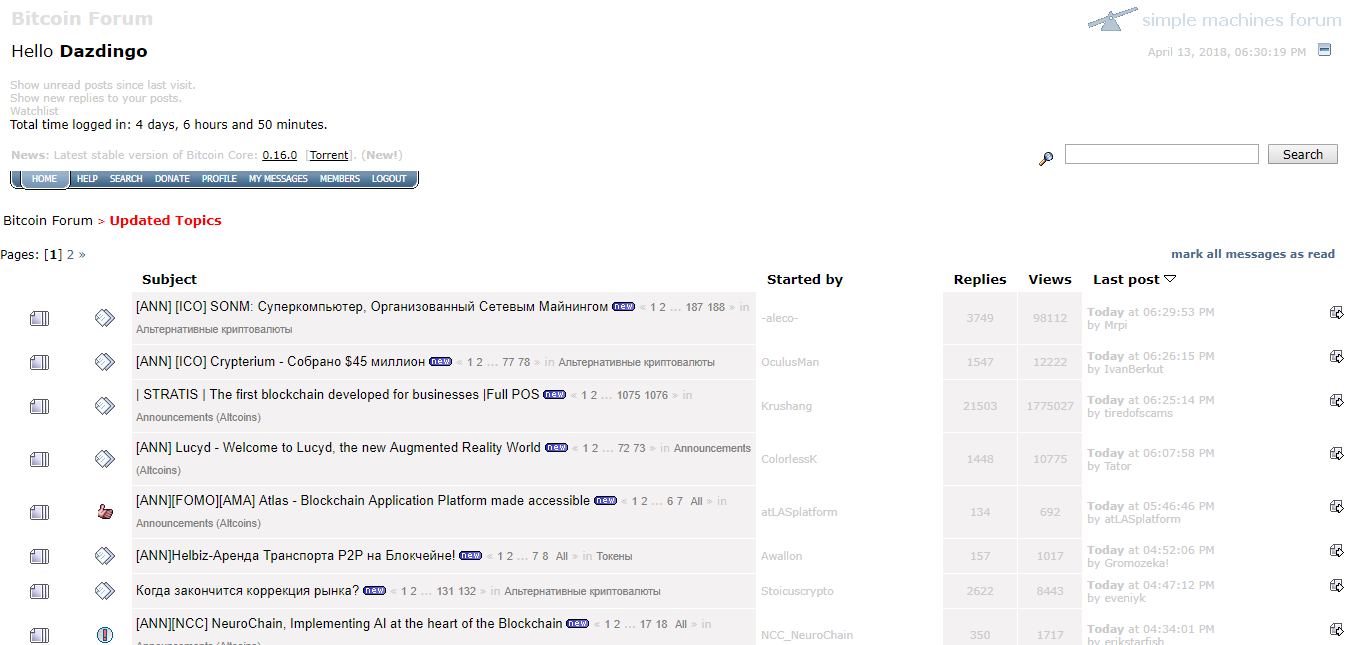Click inside the search text field
The image size is (1349, 645).
click(1161, 154)
